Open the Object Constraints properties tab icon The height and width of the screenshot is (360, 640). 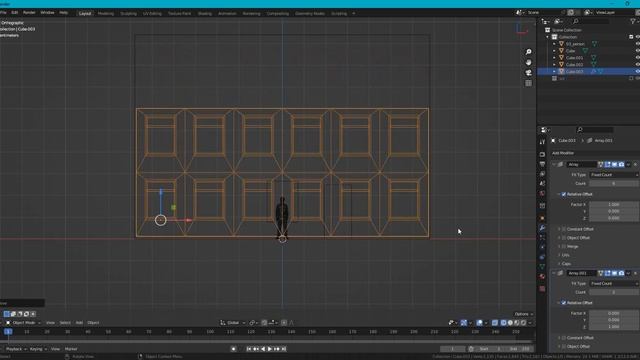(x=542, y=257)
